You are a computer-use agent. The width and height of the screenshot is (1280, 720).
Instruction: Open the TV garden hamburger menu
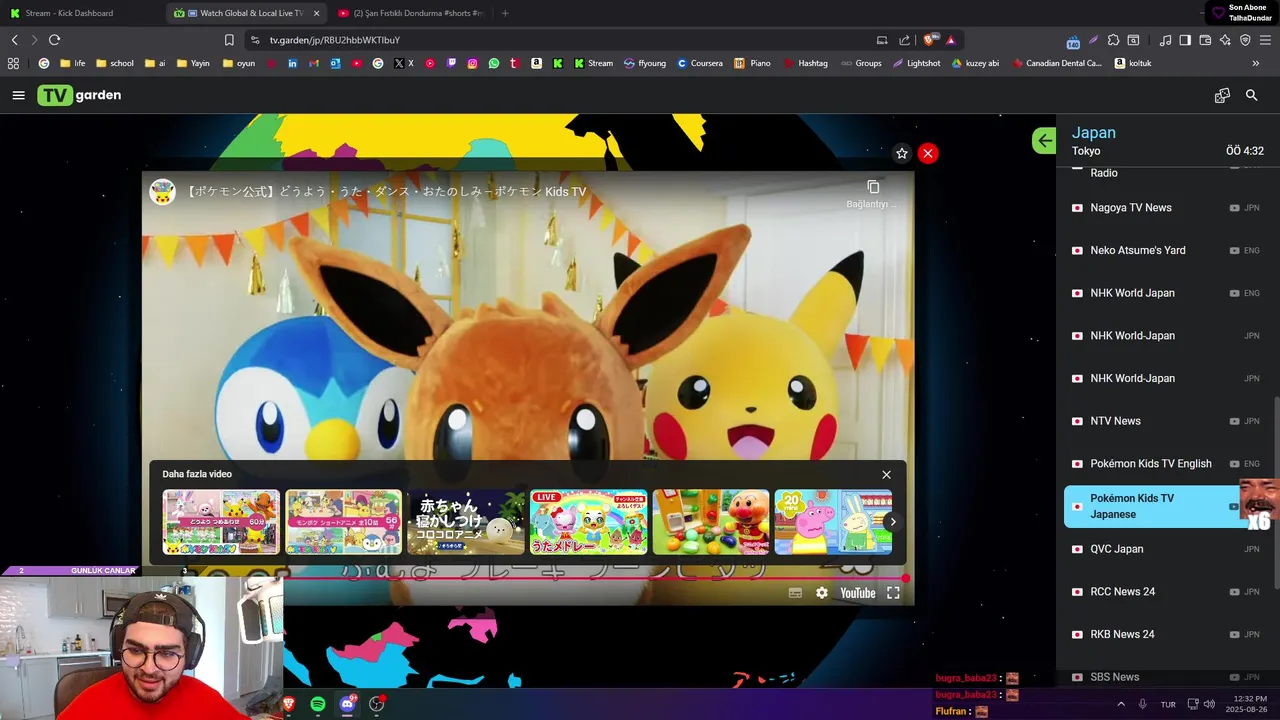(x=18, y=95)
